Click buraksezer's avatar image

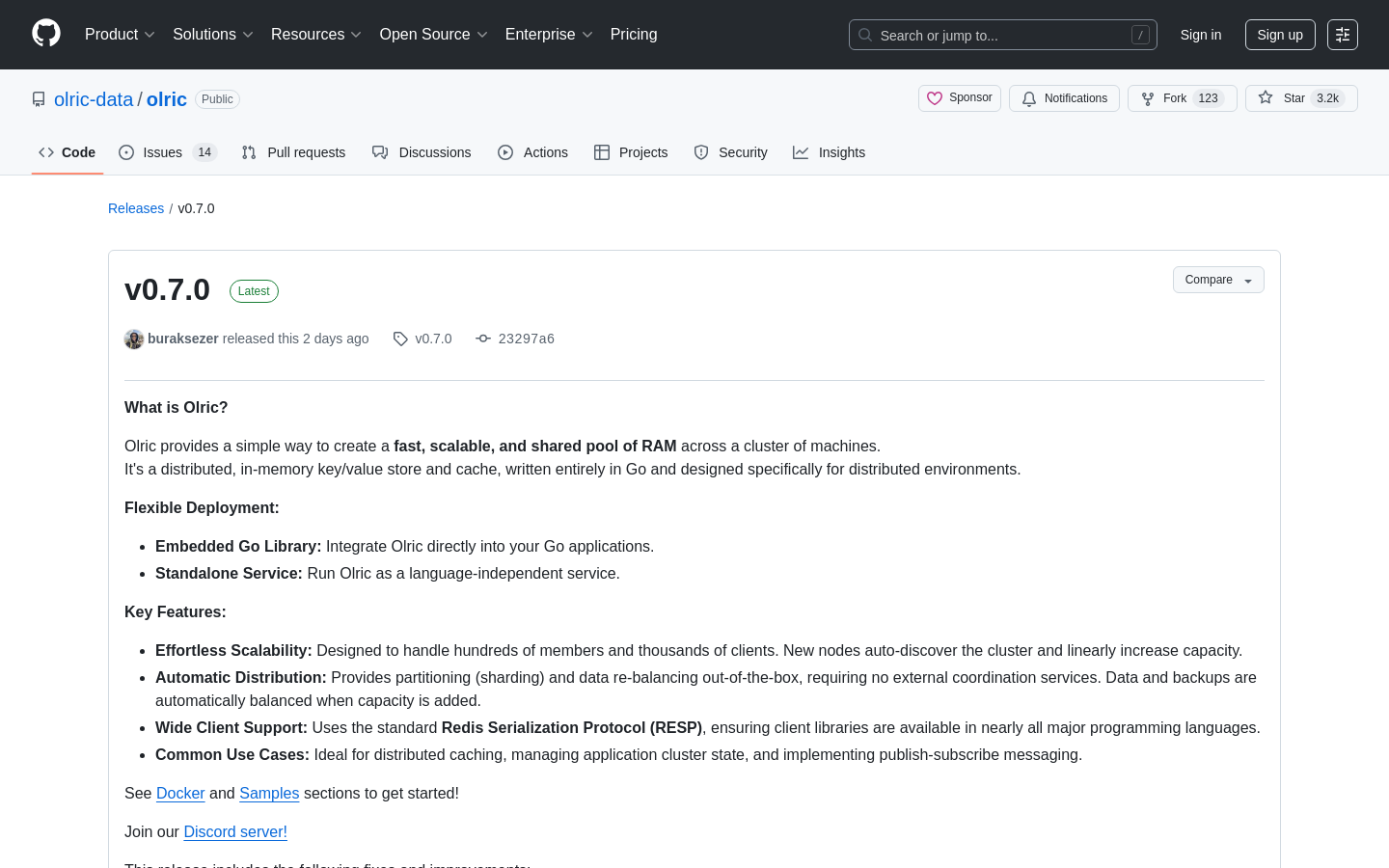tap(134, 339)
